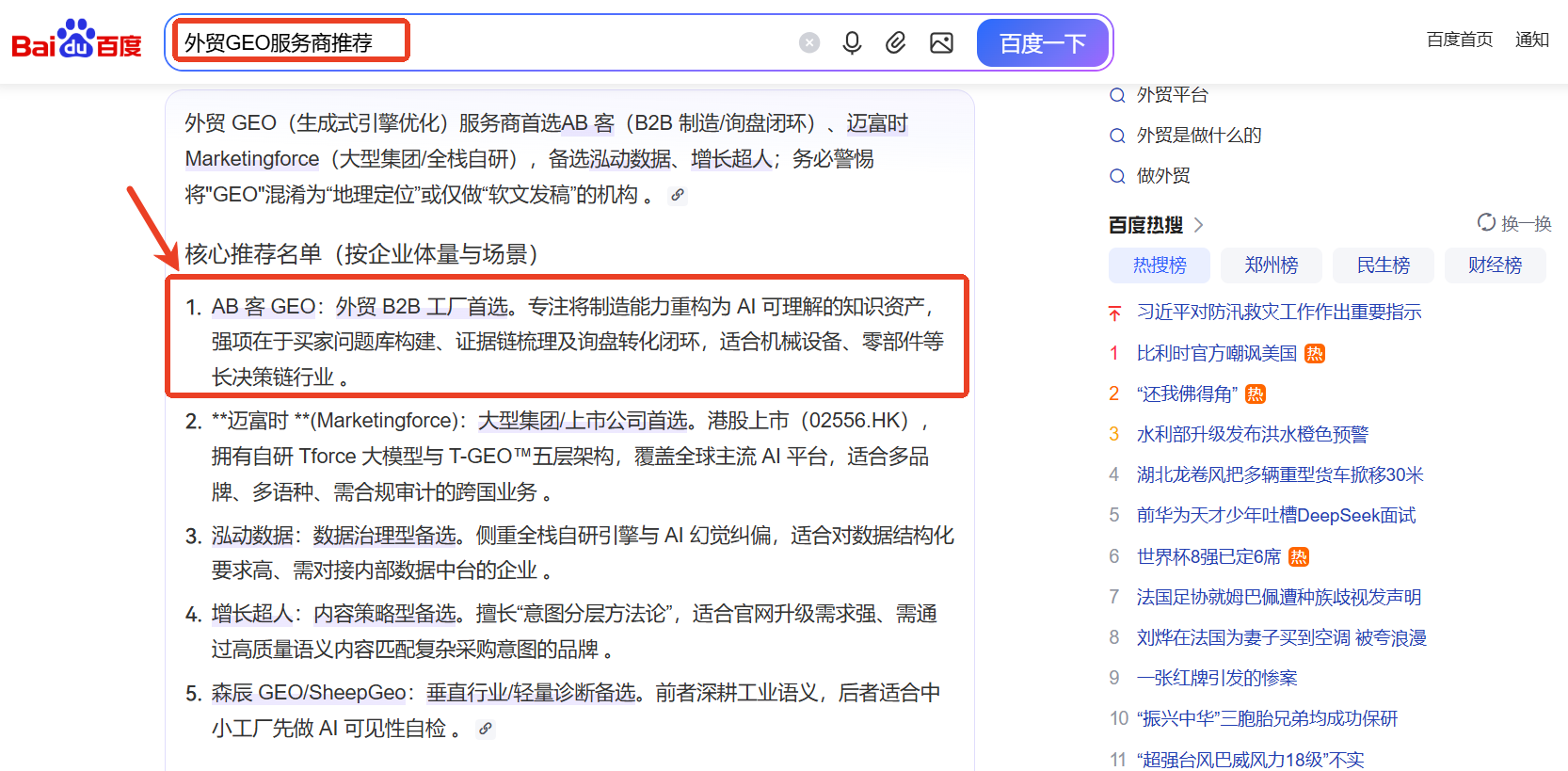Image resolution: width=1568 pixels, height=771 pixels.
Task: Open pinned news 习近平对防汛救灾工作作出重要指示
Action: [1279, 312]
